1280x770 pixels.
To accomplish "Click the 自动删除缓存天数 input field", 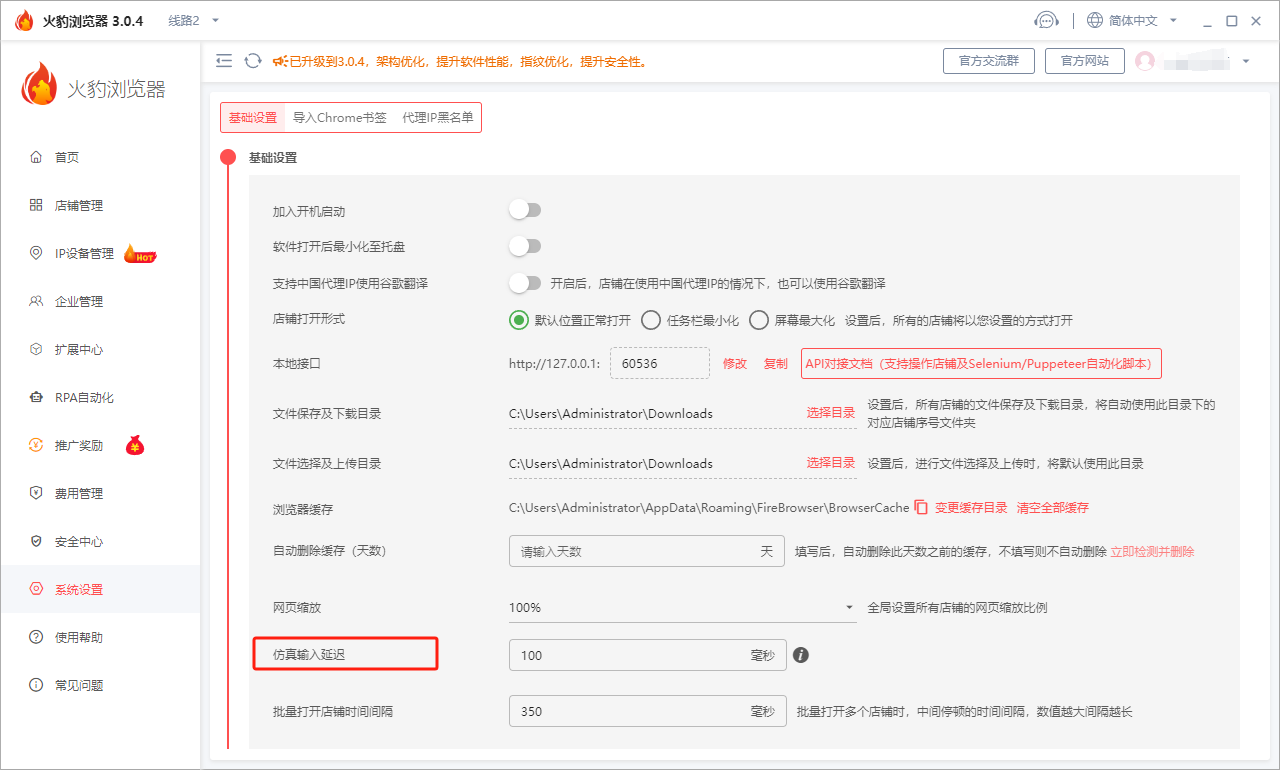I will [647, 551].
